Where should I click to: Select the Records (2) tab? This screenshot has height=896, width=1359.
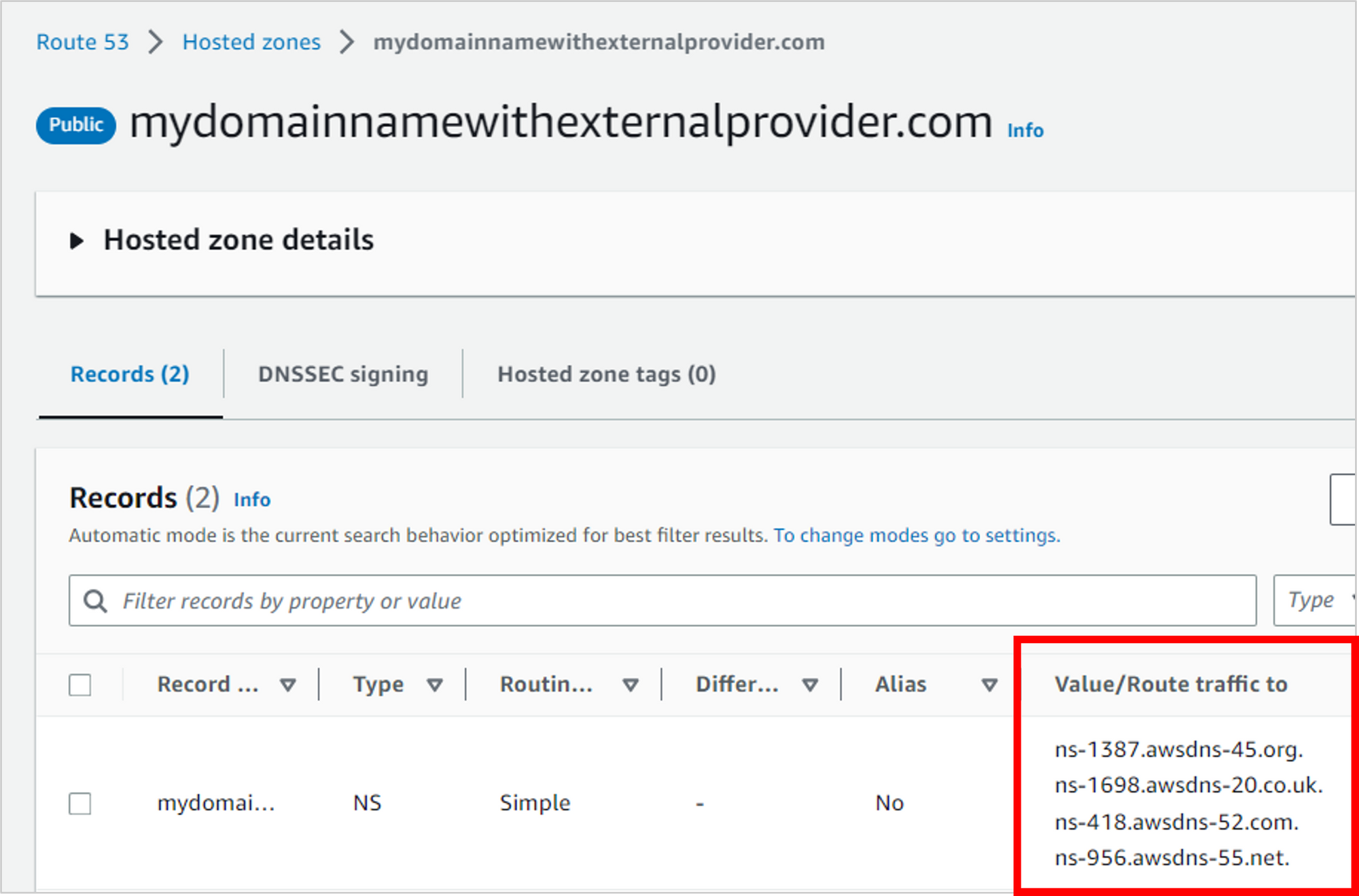click(130, 374)
